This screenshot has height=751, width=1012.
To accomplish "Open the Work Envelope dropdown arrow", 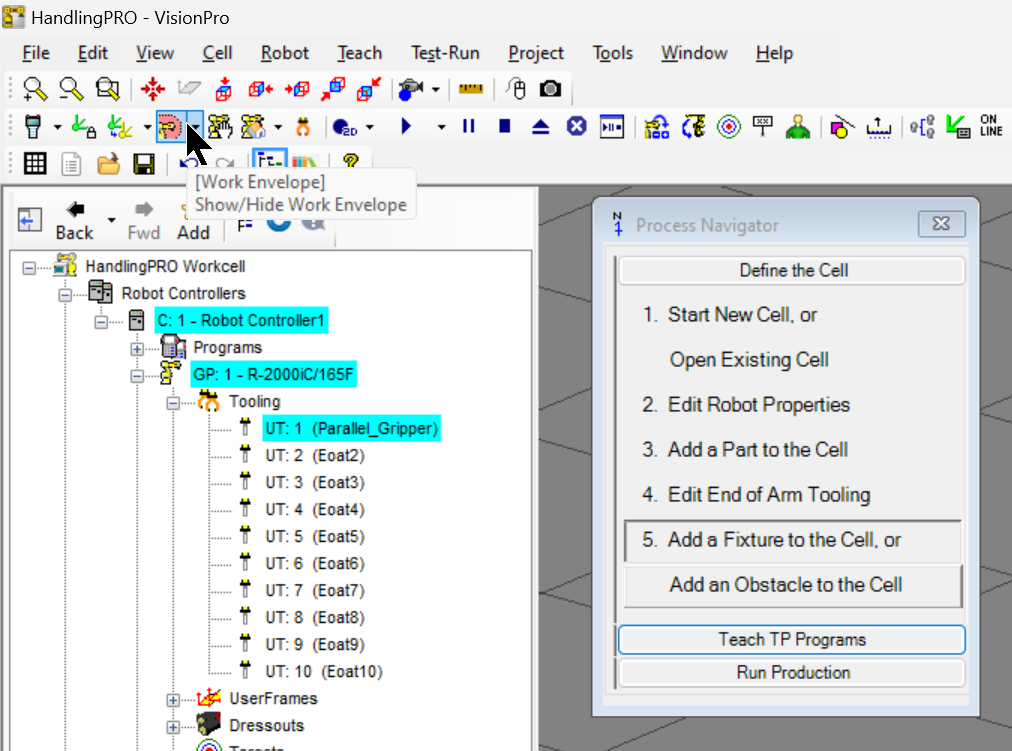I will tap(195, 126).
